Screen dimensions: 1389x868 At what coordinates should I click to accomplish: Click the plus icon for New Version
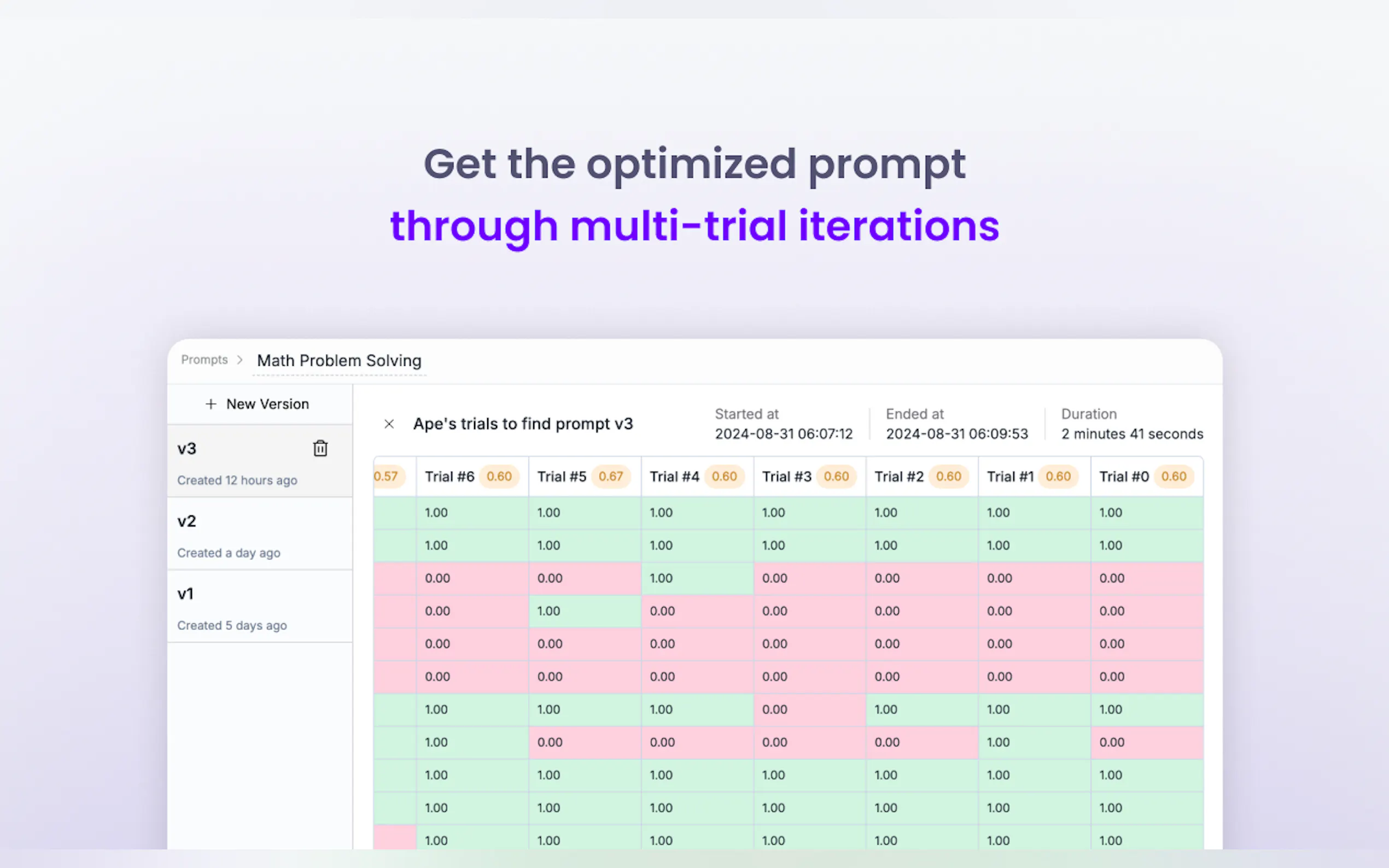tap(211, 404)
